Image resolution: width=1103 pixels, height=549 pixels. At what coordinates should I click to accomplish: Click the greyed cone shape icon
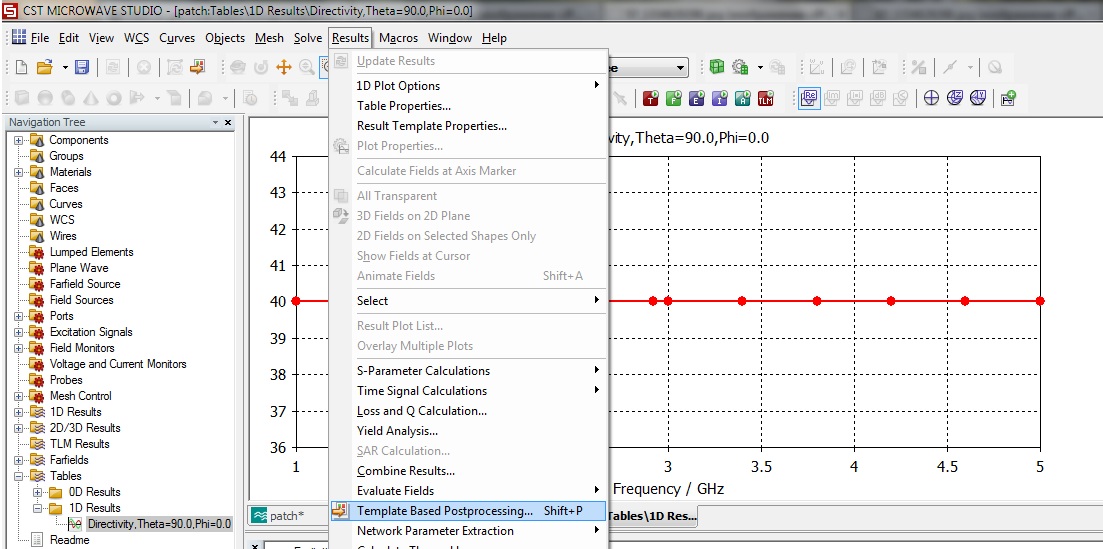pos(91,99)
